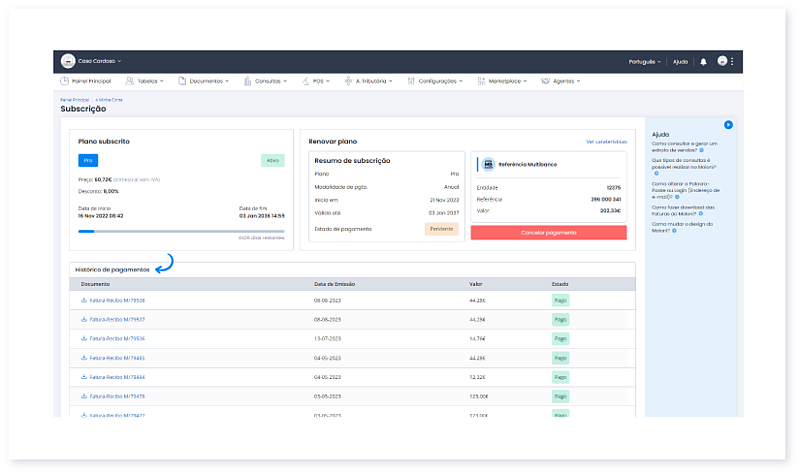Open help on consulting sales statement
The image size is (800, 474).
pos(684,147)
